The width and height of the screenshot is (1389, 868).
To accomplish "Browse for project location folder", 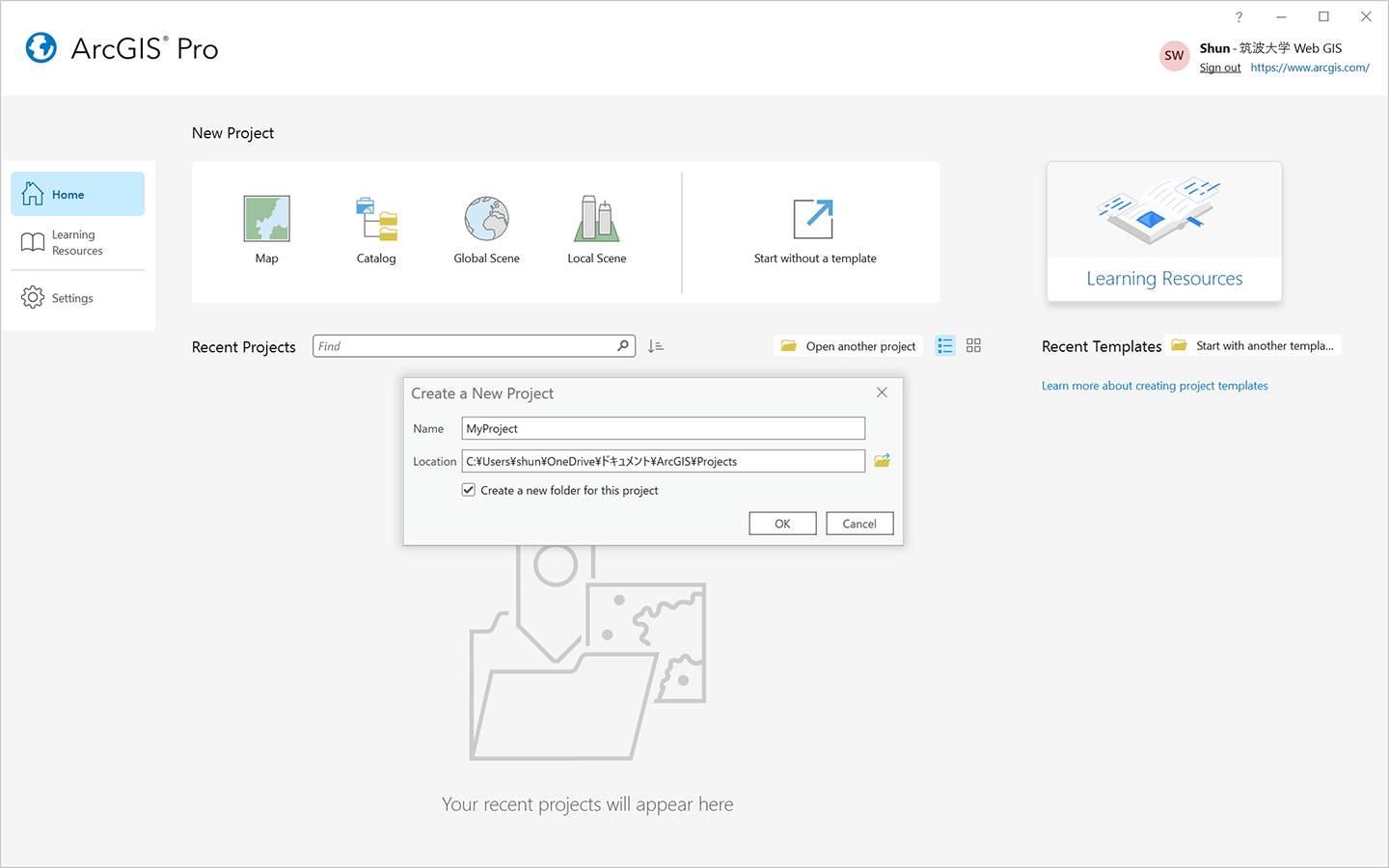I will tap(882, 461).
